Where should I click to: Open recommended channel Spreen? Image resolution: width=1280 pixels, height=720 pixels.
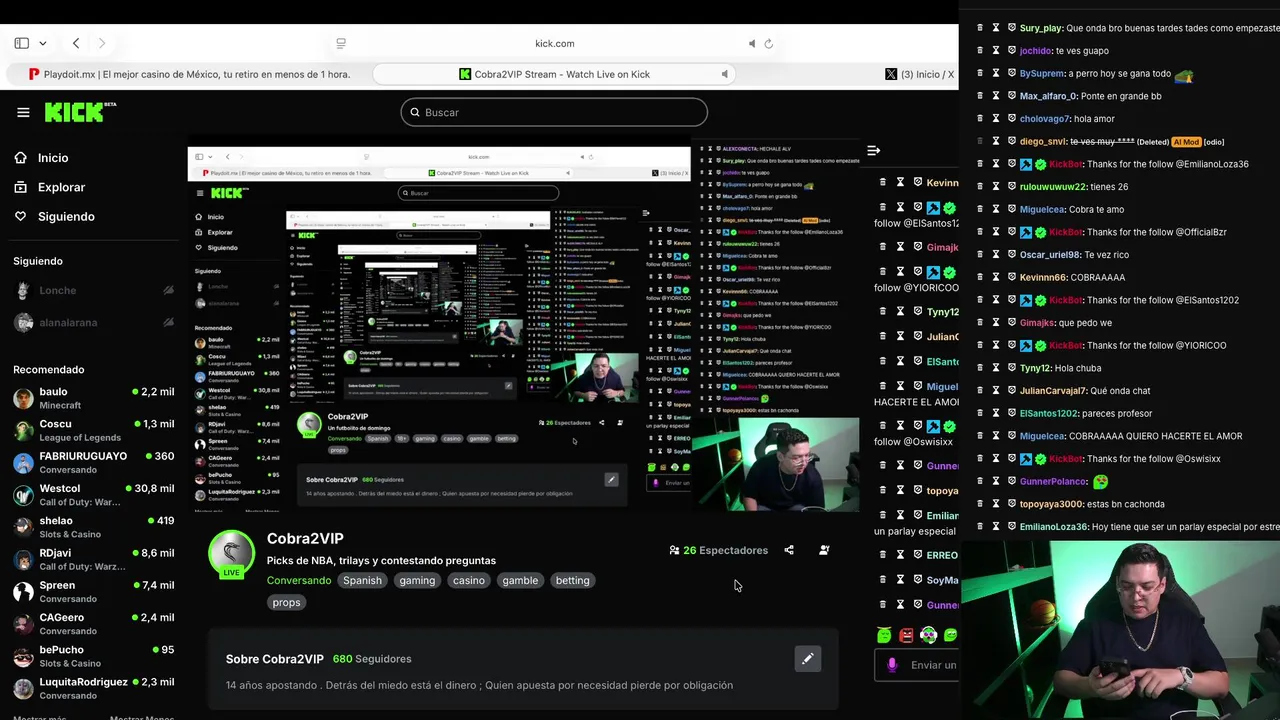(x=93, y=591)
